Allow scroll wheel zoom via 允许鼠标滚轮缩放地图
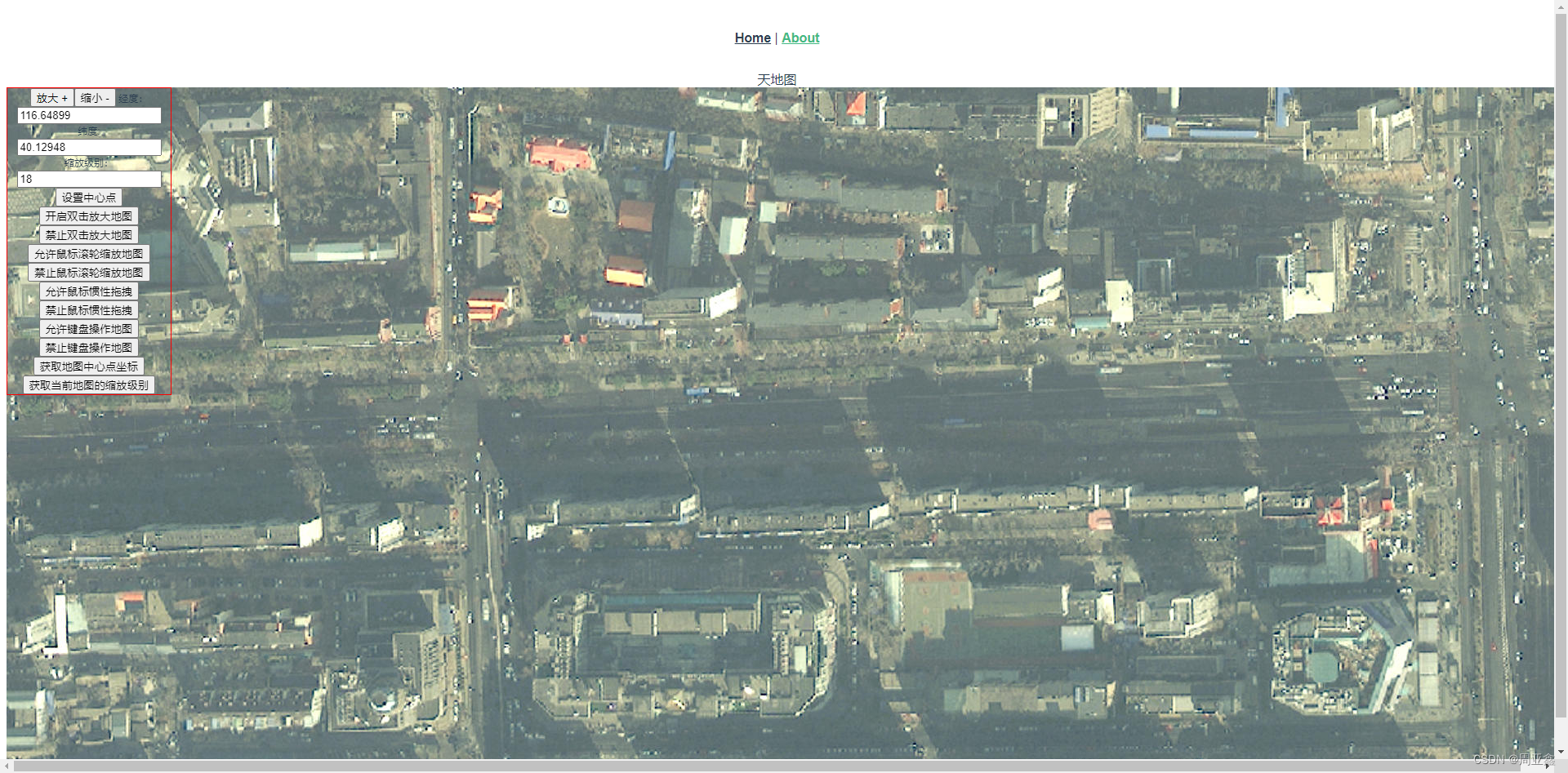 [89, 254]
